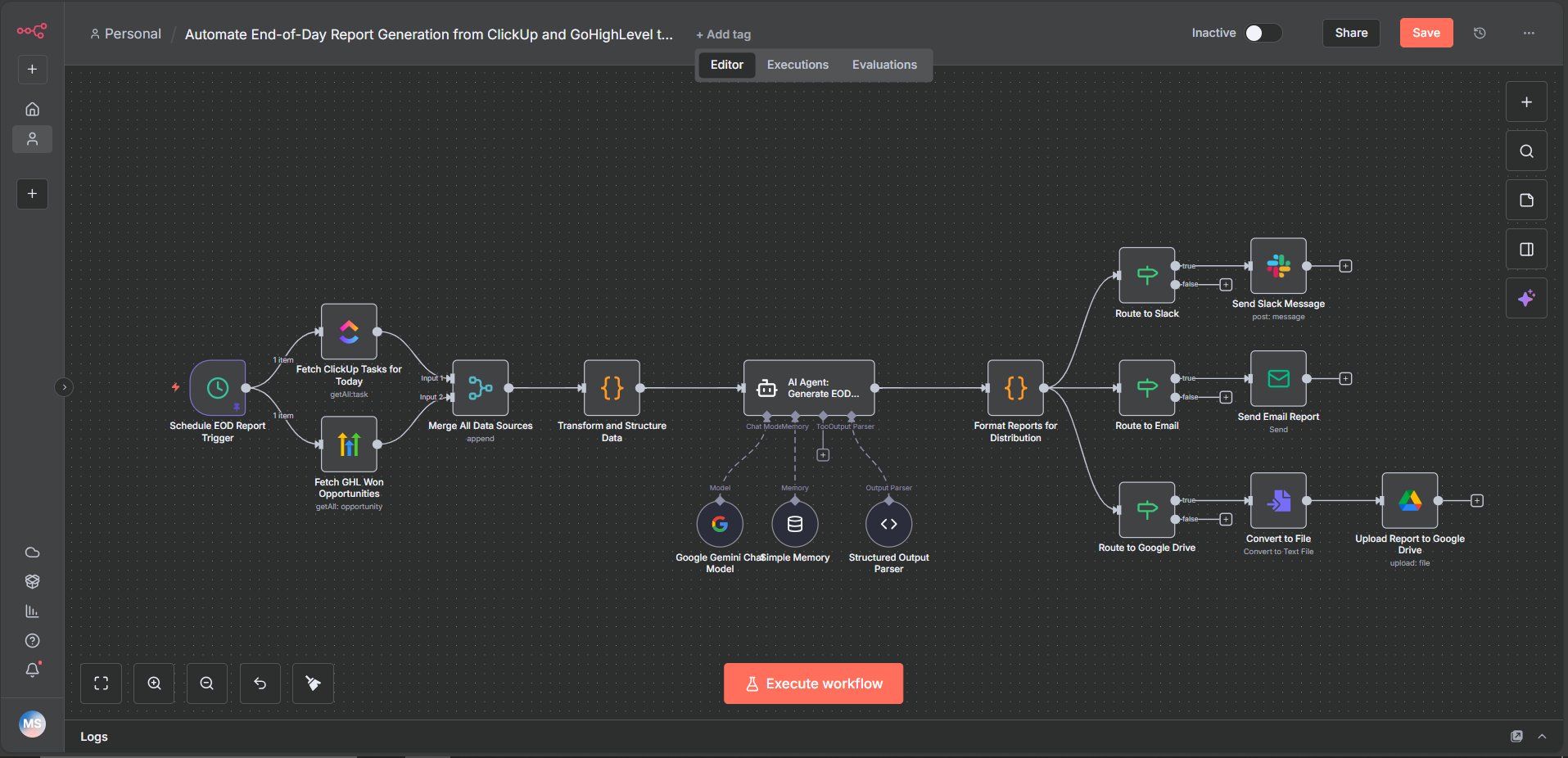Click the workflow title to rename
Image resolution: width=1568 pixels, height=758 pixels.
(x=429, y=34)
